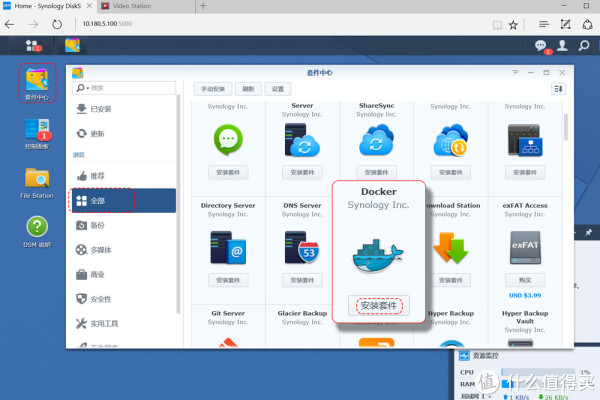Screen dimensions: 600x400
Task: Click the Manual Install button
Action: (213, 89)
